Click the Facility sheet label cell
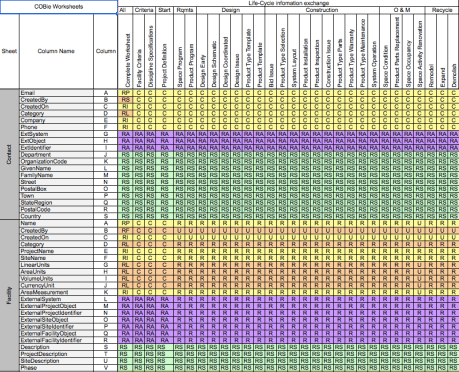The height and width of the screenshot is (372, 459). coord(9,295)
